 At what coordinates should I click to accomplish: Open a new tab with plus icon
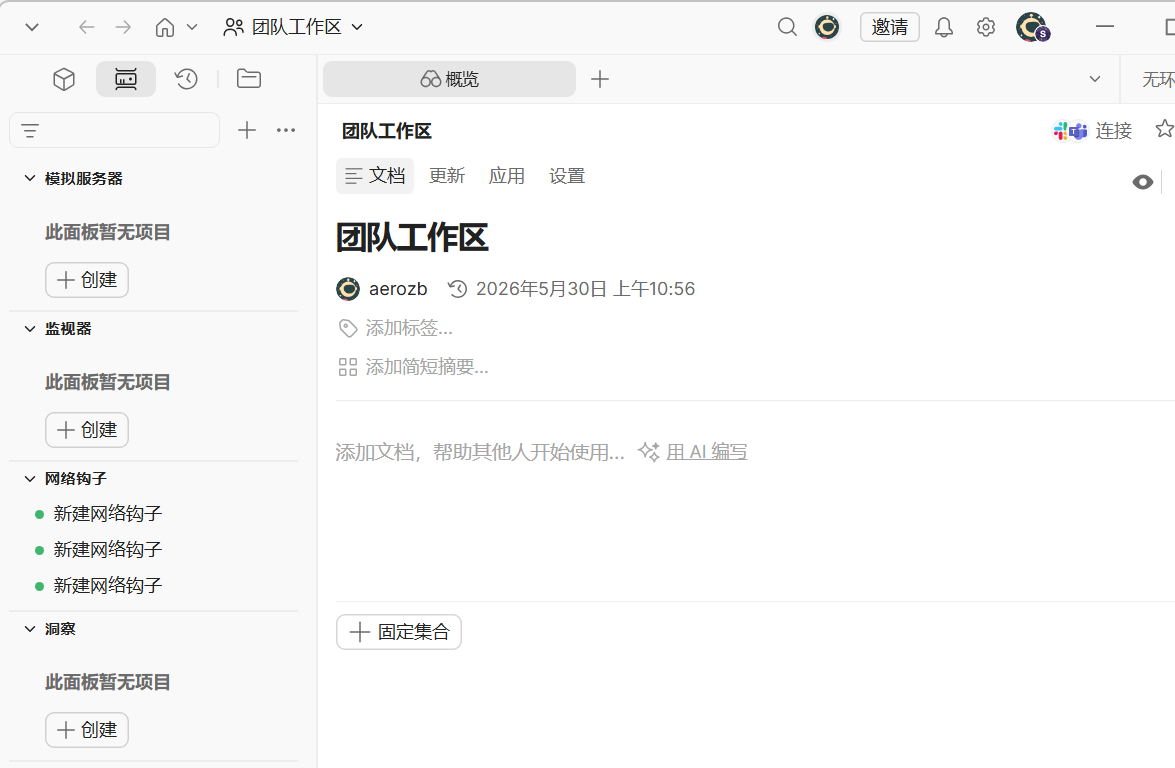599,79
